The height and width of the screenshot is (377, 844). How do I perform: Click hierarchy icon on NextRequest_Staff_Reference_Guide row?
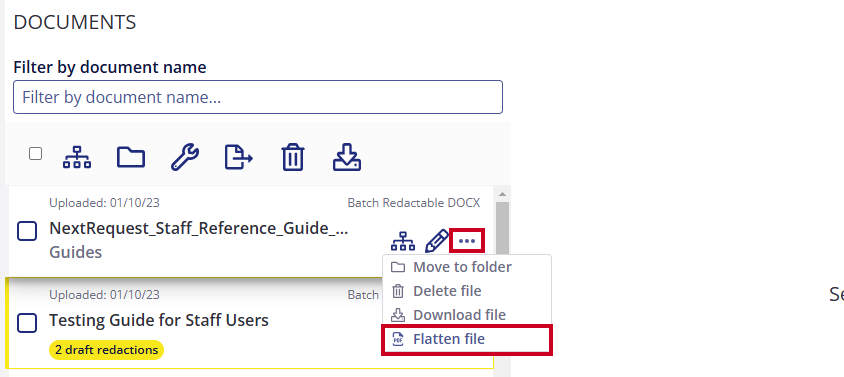tap(403, 241)
